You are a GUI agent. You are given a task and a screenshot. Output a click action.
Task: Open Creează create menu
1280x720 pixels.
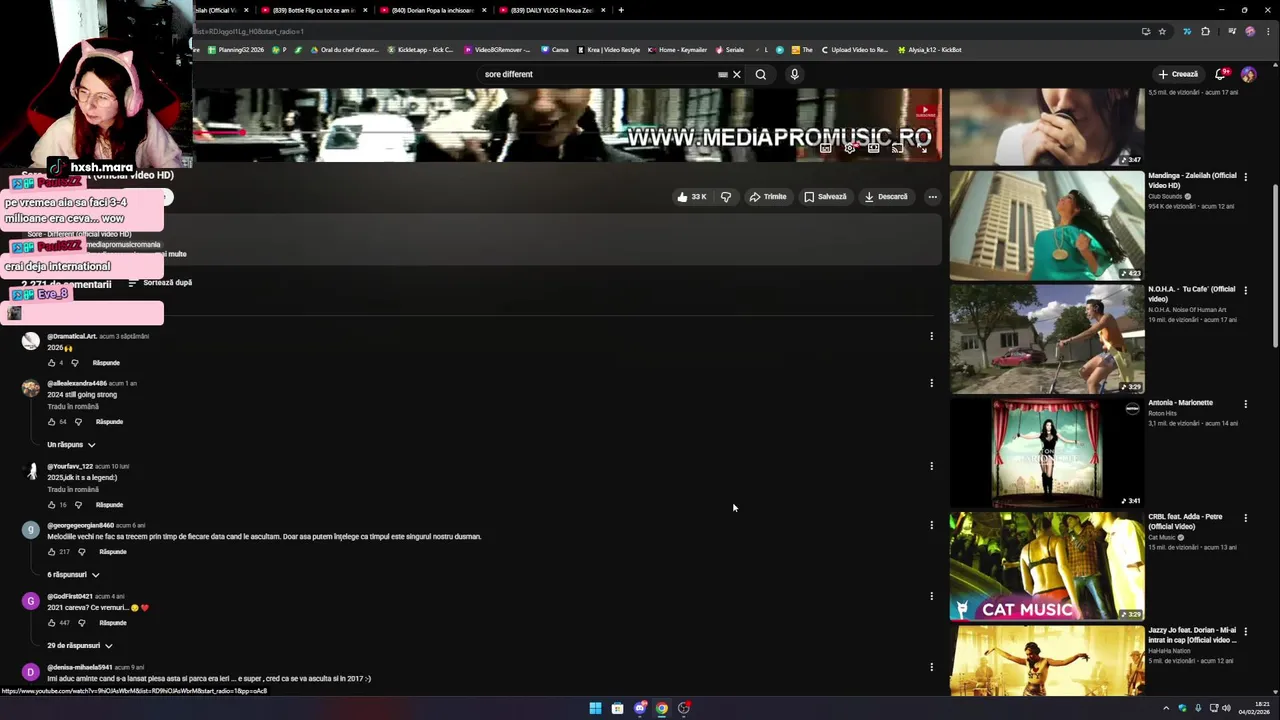coord(1178,74)
